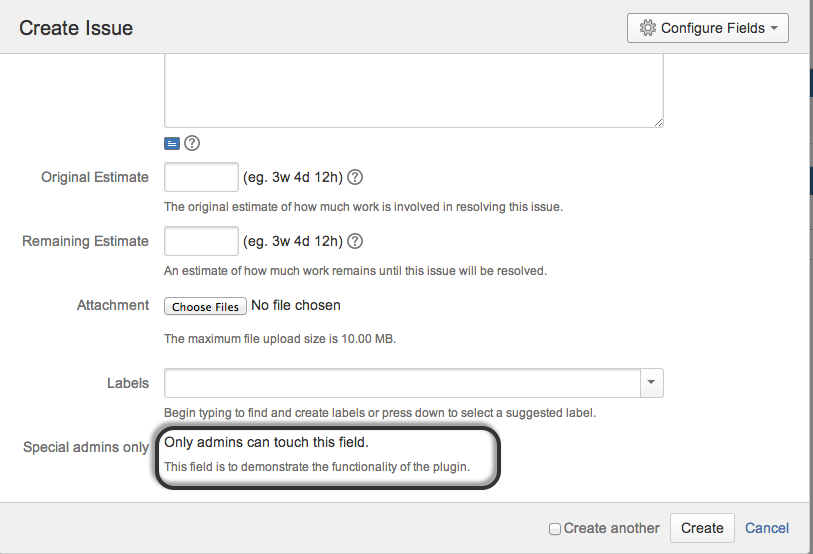Open the Configure Fields dropdown
Viewport: 813px width, 554px height.
[708, 28]
